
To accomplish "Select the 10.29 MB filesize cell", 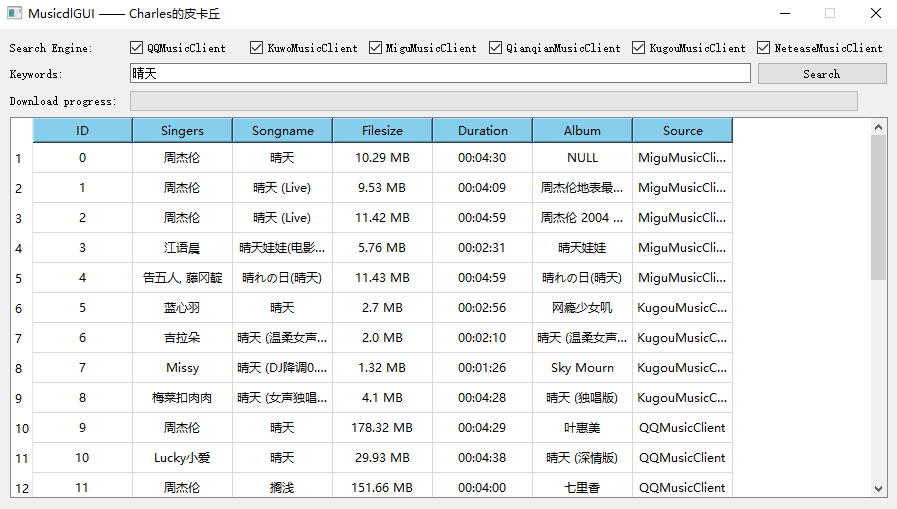I will click(382, 158).
